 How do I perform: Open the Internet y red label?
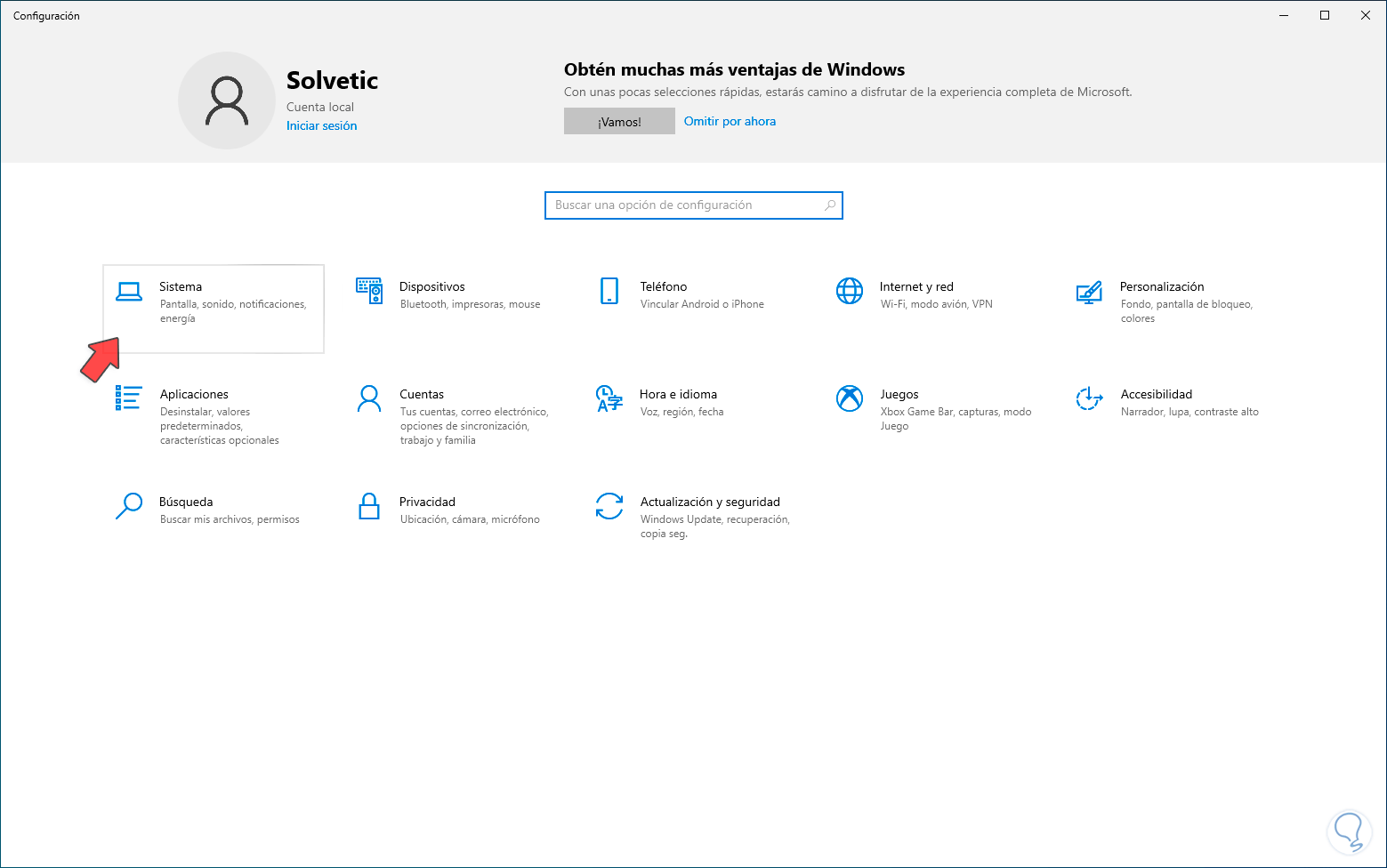pos(916,286)
